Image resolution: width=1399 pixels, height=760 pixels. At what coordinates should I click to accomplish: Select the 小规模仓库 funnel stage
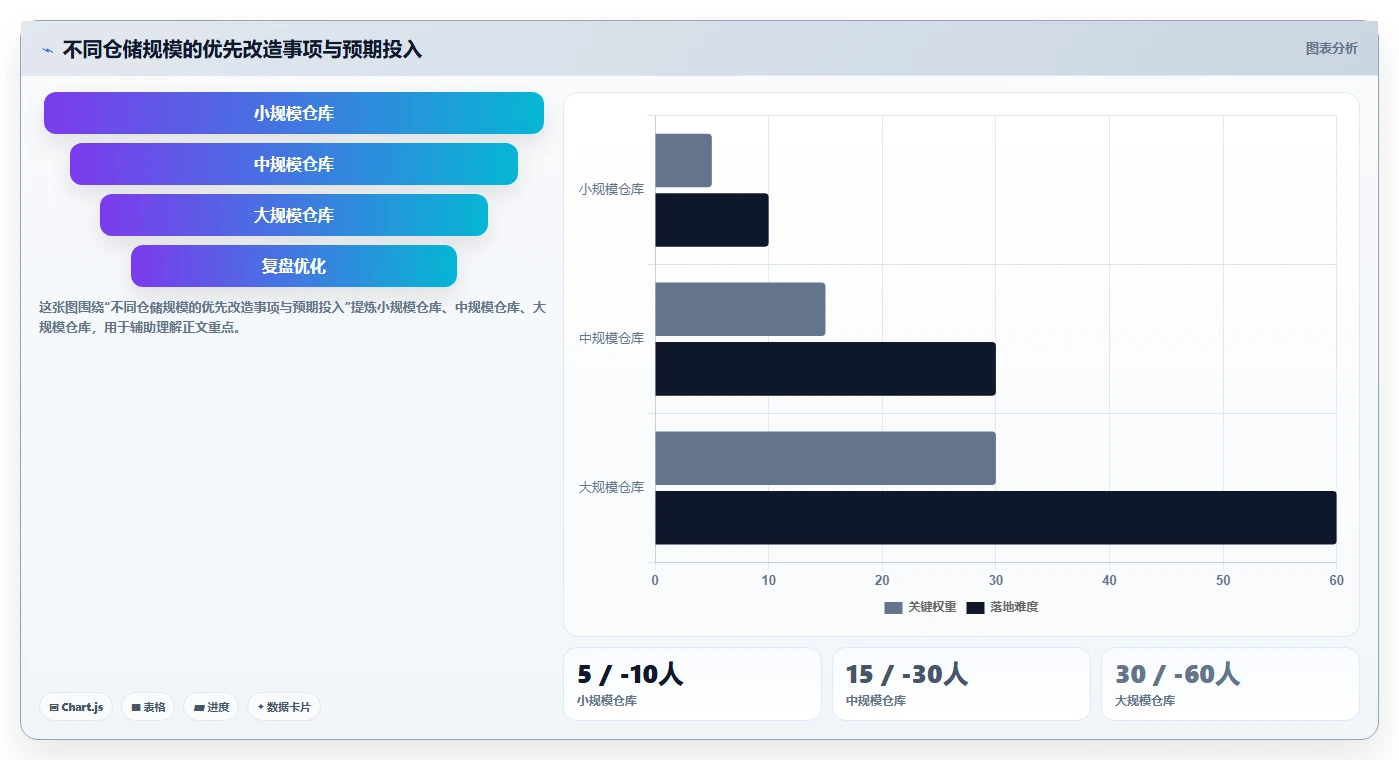294,113
